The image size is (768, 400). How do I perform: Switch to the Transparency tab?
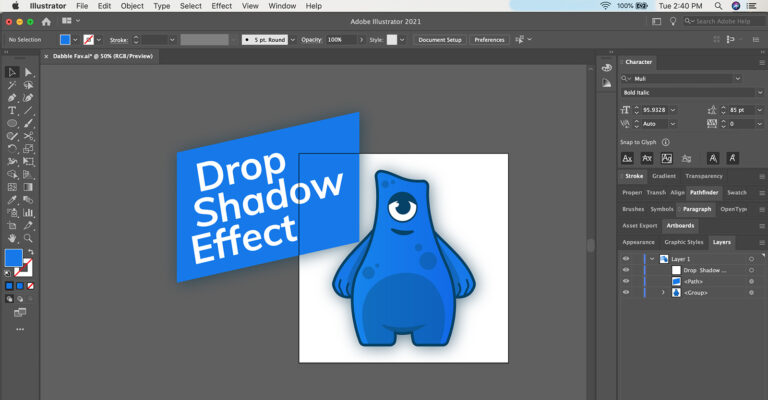click(704, 176)
